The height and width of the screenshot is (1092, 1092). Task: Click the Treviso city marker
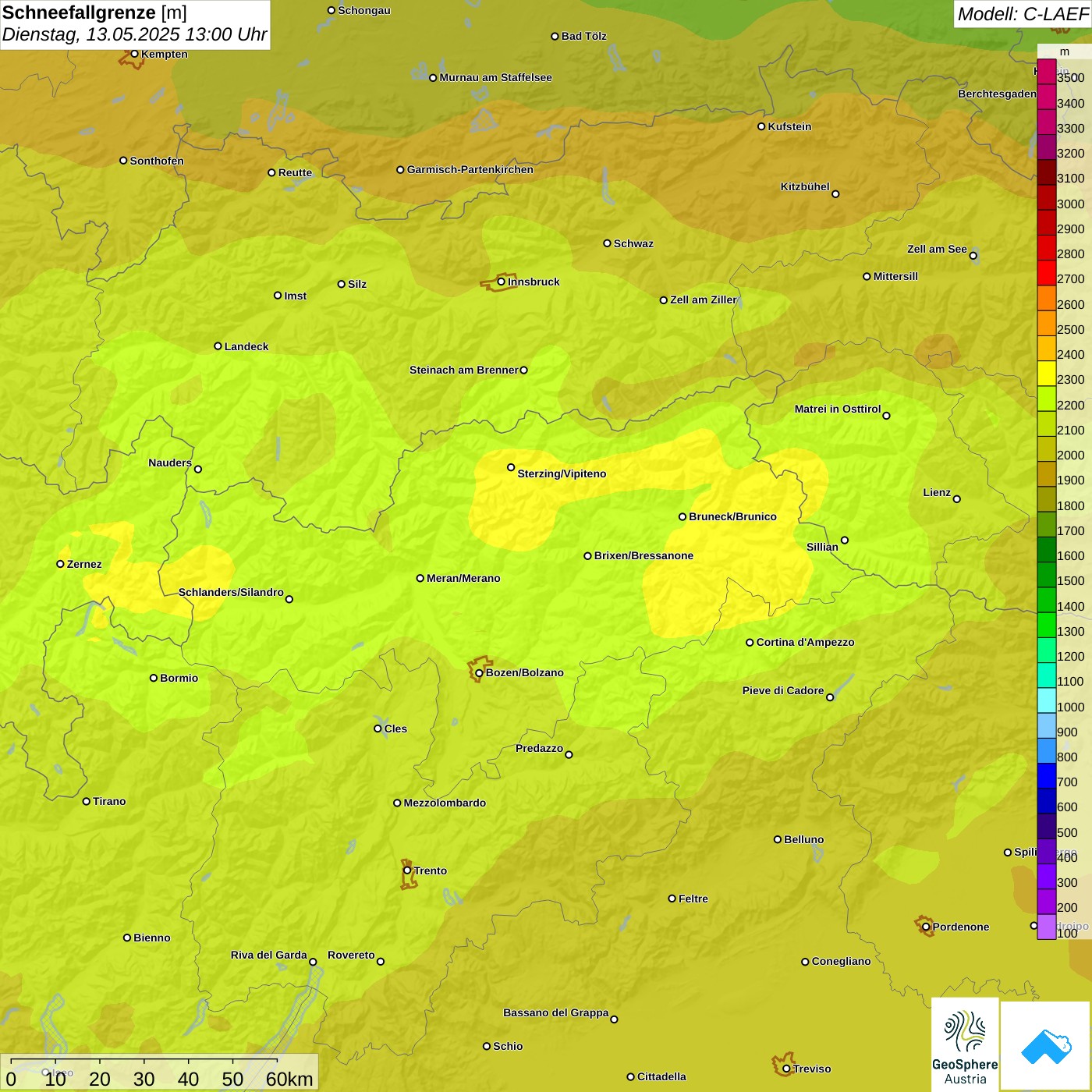[787, 1069]
